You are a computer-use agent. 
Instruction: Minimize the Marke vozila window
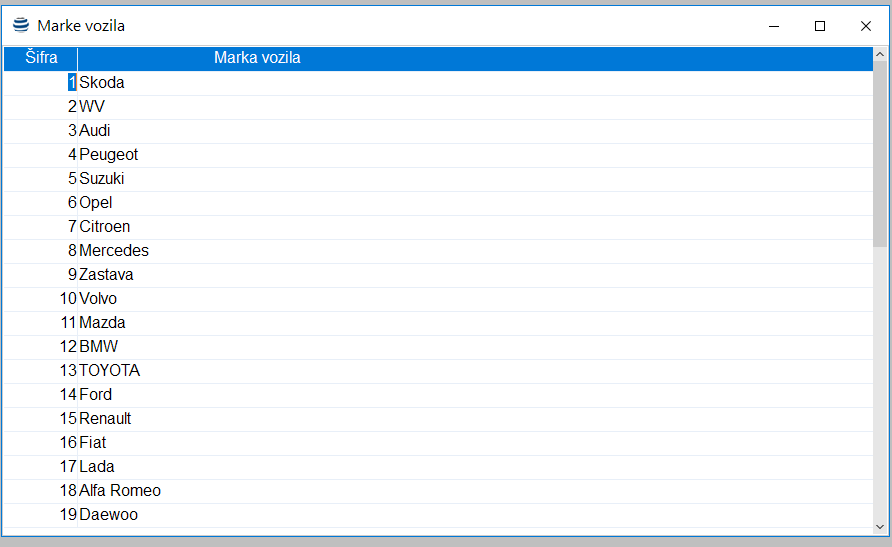click(x=773, y=26)
